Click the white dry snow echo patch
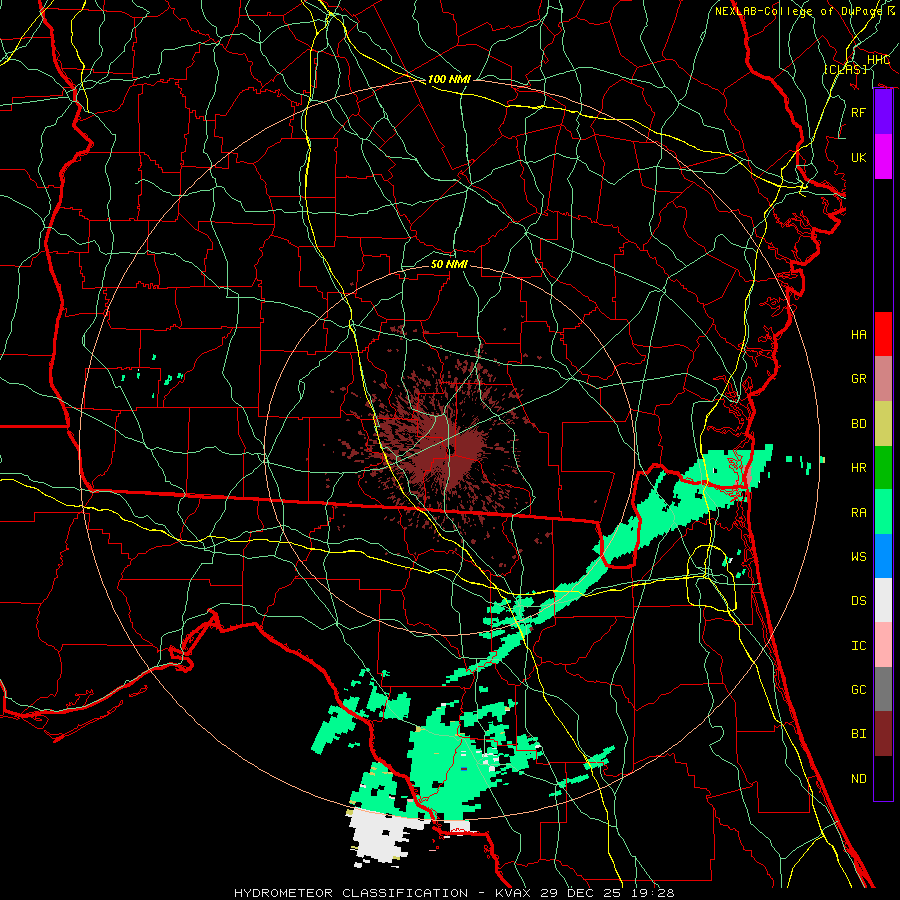This screenshot has width=900, height=900. (x=383, y=835)
